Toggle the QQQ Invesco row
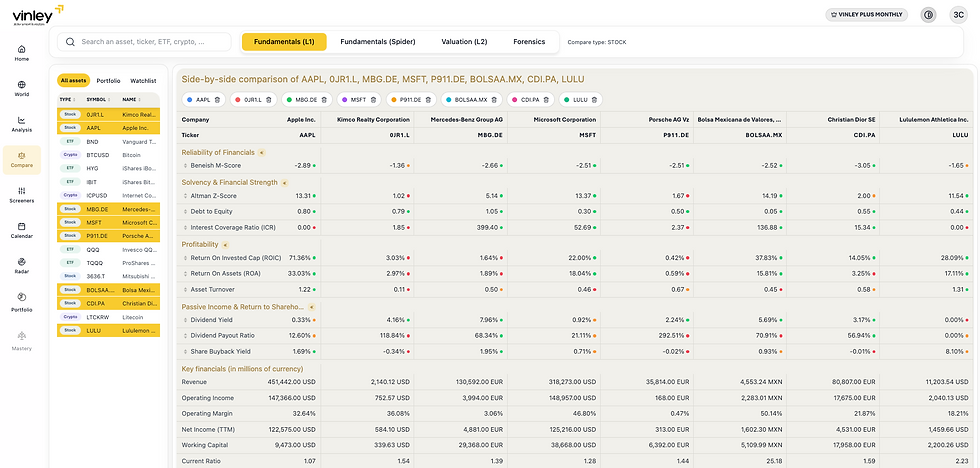Screen dimensions: 980x468 click(x=108, y=249)
